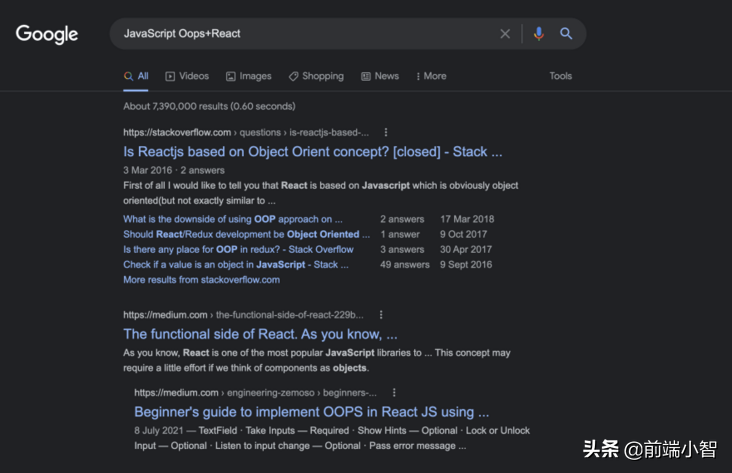This screenshot has height=473, width=732.
Task: Select the All results tab
Action: click(136, 76)
